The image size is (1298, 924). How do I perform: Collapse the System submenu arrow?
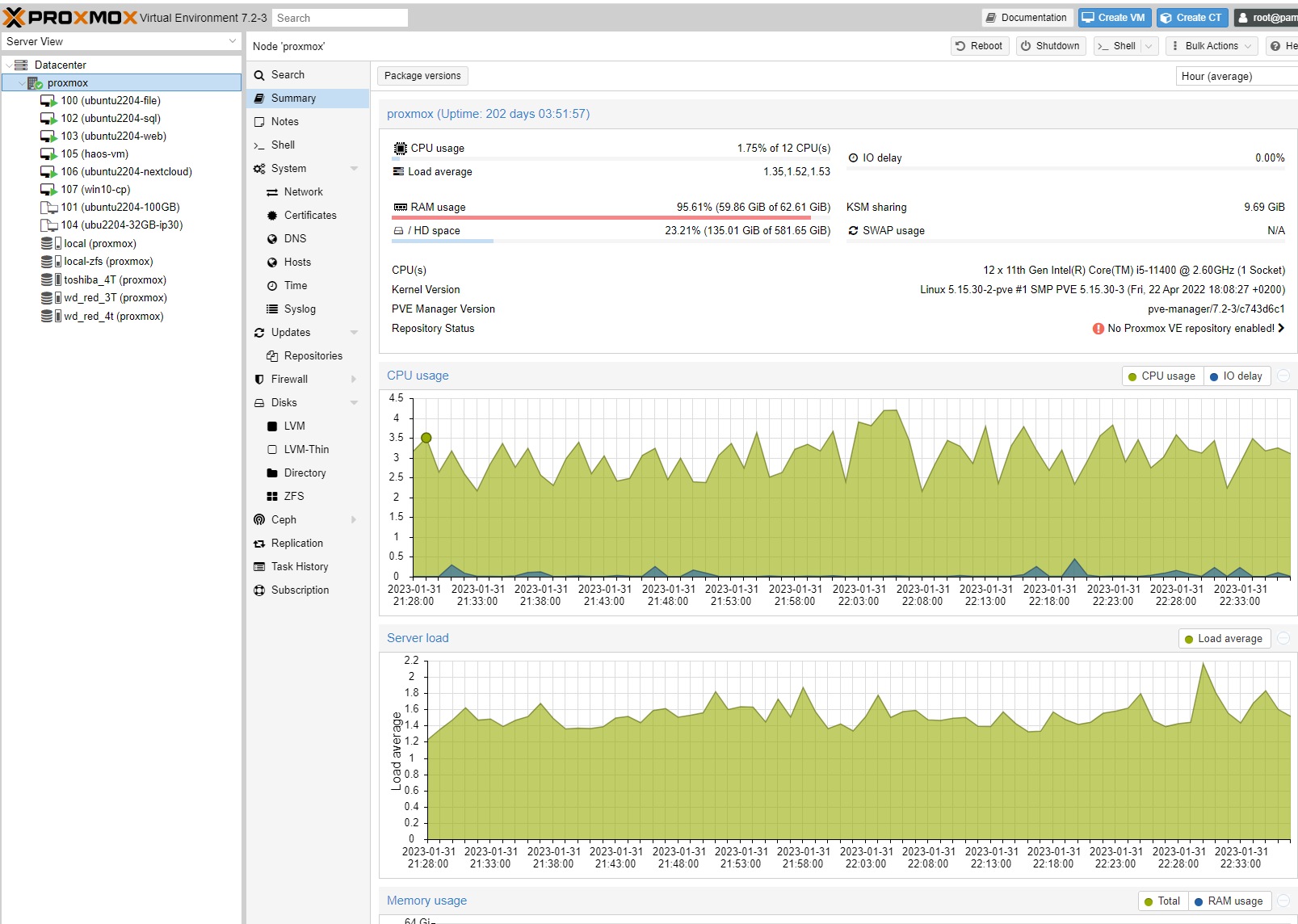pyautogui.click(x=354, y=169)
